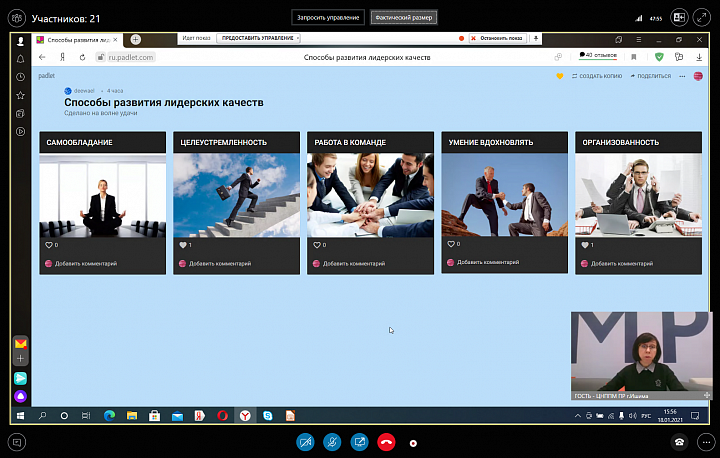The width and height of the screenshot is (720, 458).
Task: Open the chat icon at bottom left
Action: [x=17, y=441]
